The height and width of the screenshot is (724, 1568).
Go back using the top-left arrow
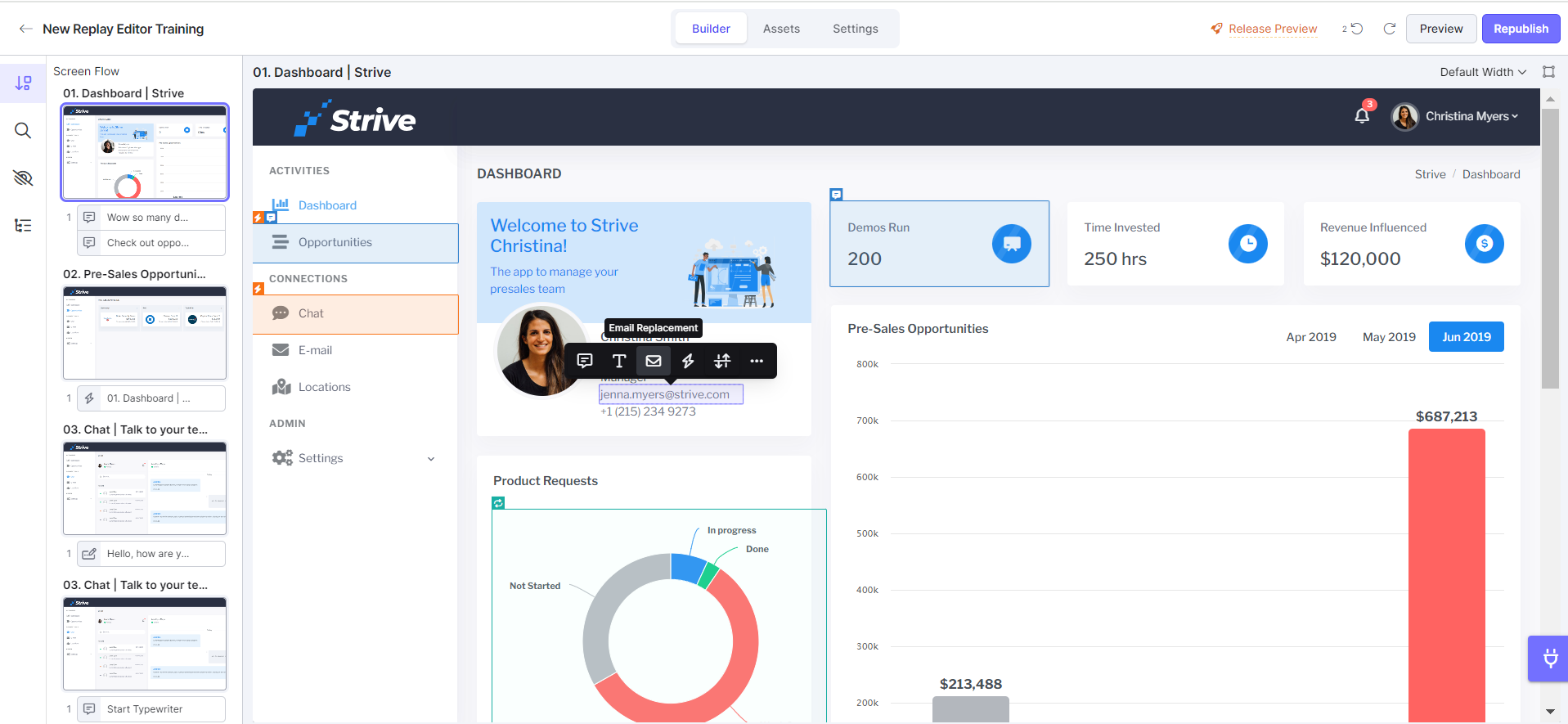26,29
